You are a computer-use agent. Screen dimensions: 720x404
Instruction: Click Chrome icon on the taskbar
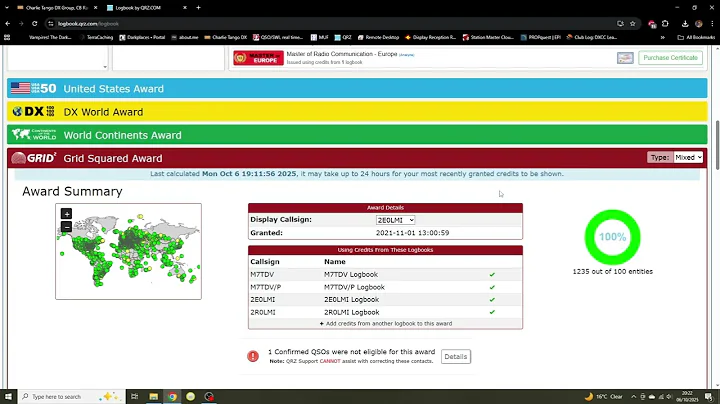tap(172, 396)
